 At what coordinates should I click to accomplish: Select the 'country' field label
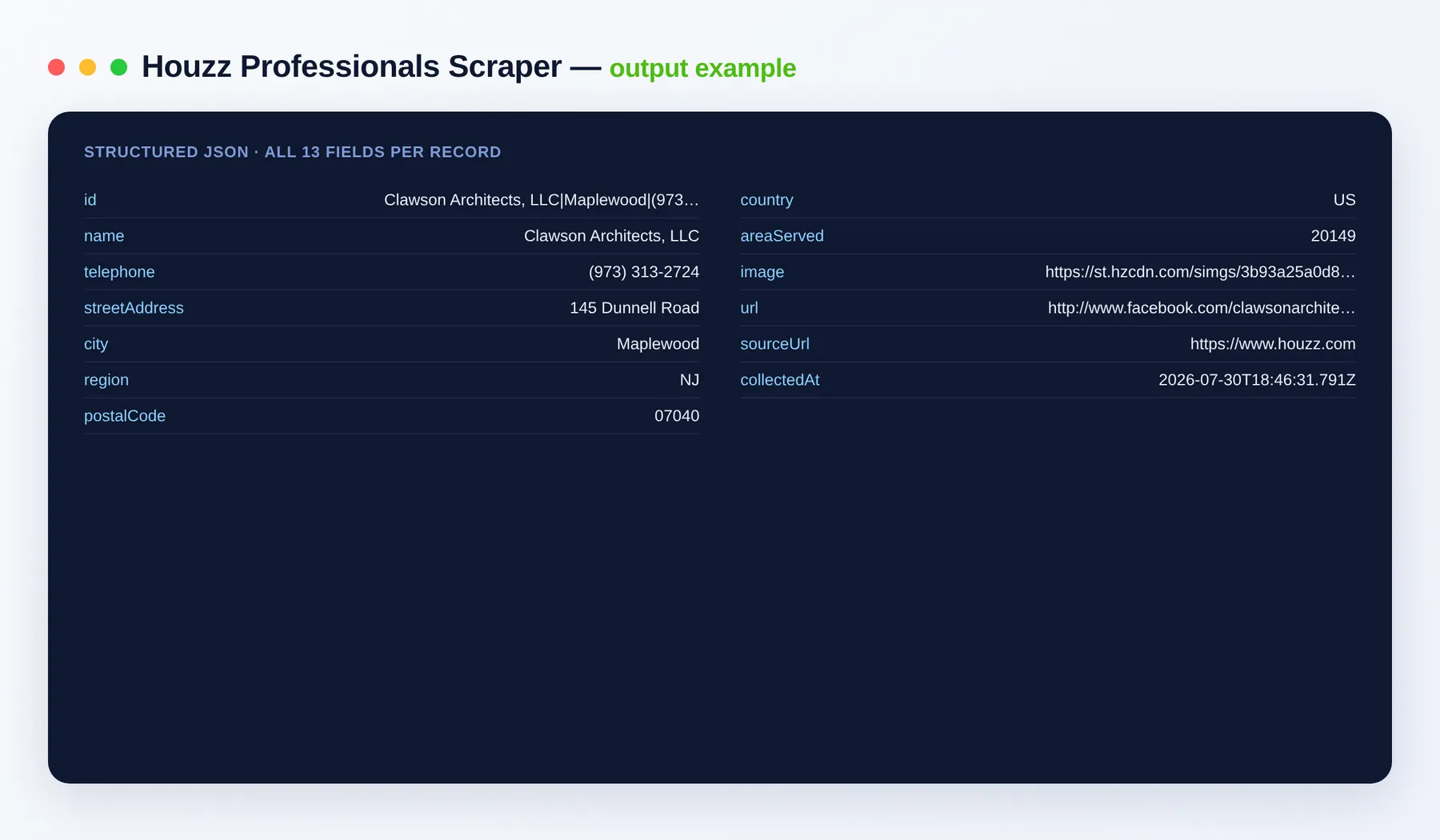[x=766, y=200]
